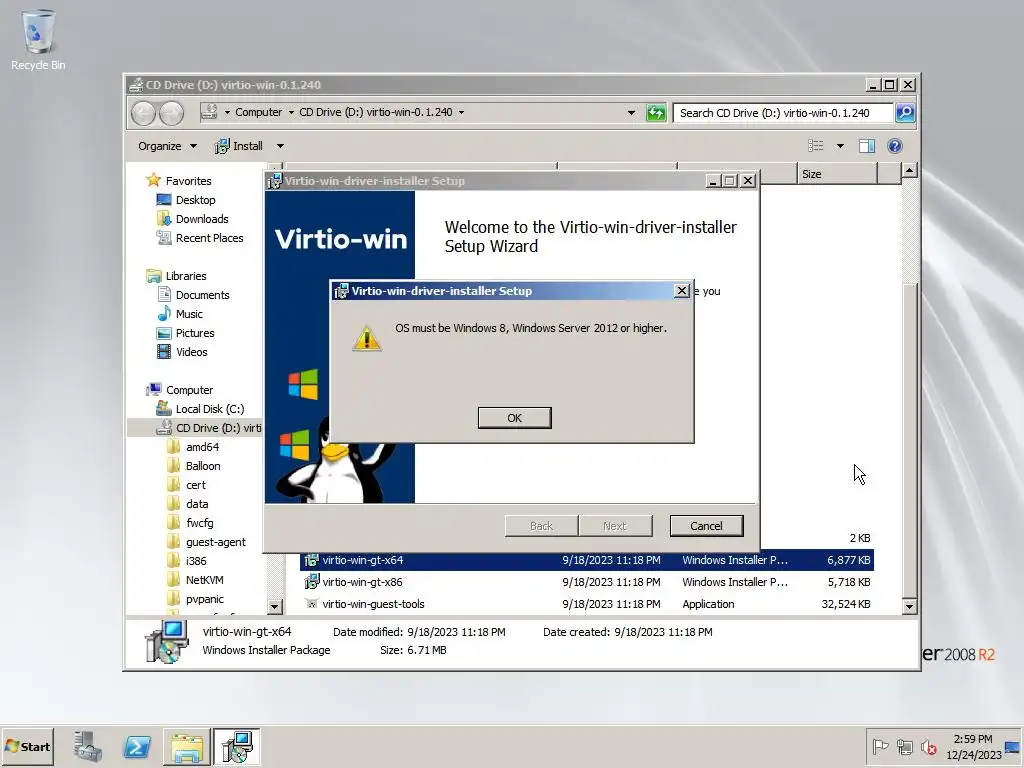Focus the Search CD Drive field
Screen dimensions: 1024x768
[782, 113]
